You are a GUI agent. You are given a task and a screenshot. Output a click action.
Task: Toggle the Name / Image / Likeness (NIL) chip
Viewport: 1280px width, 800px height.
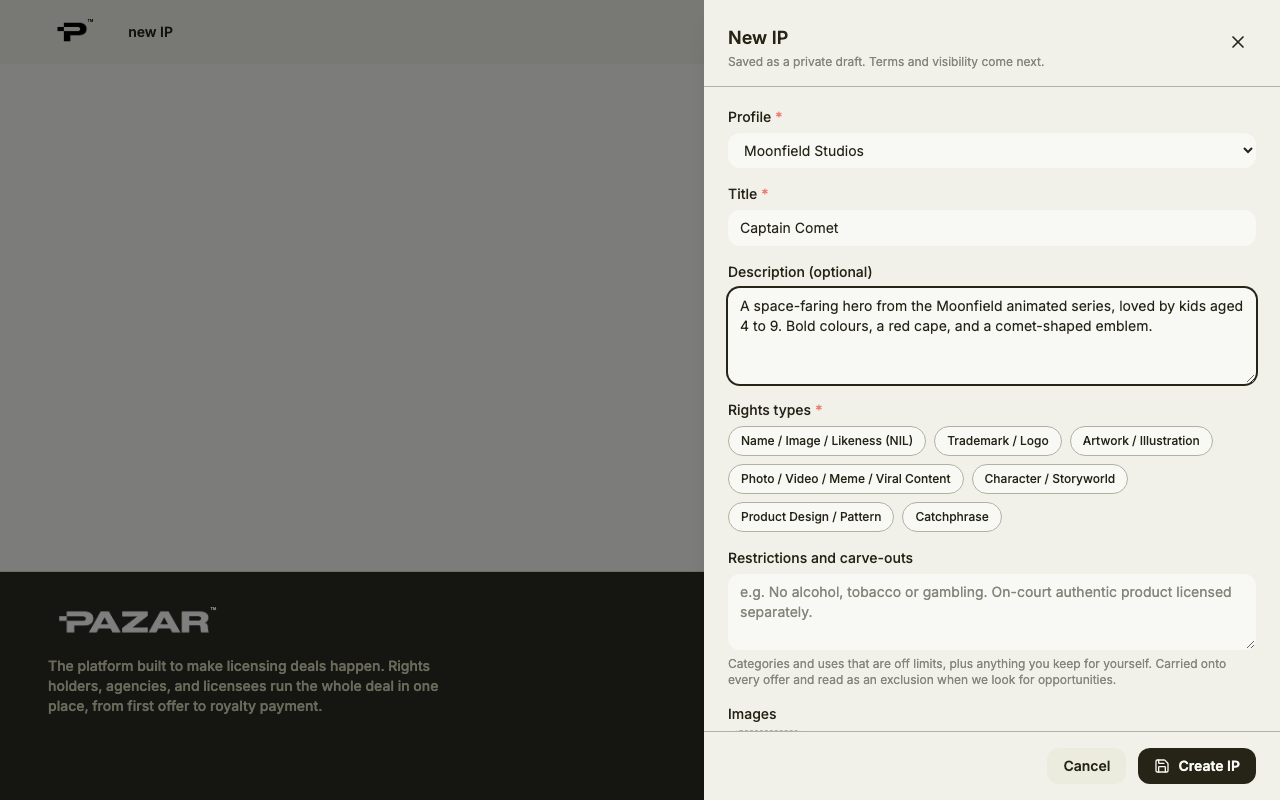coord(827,441)
